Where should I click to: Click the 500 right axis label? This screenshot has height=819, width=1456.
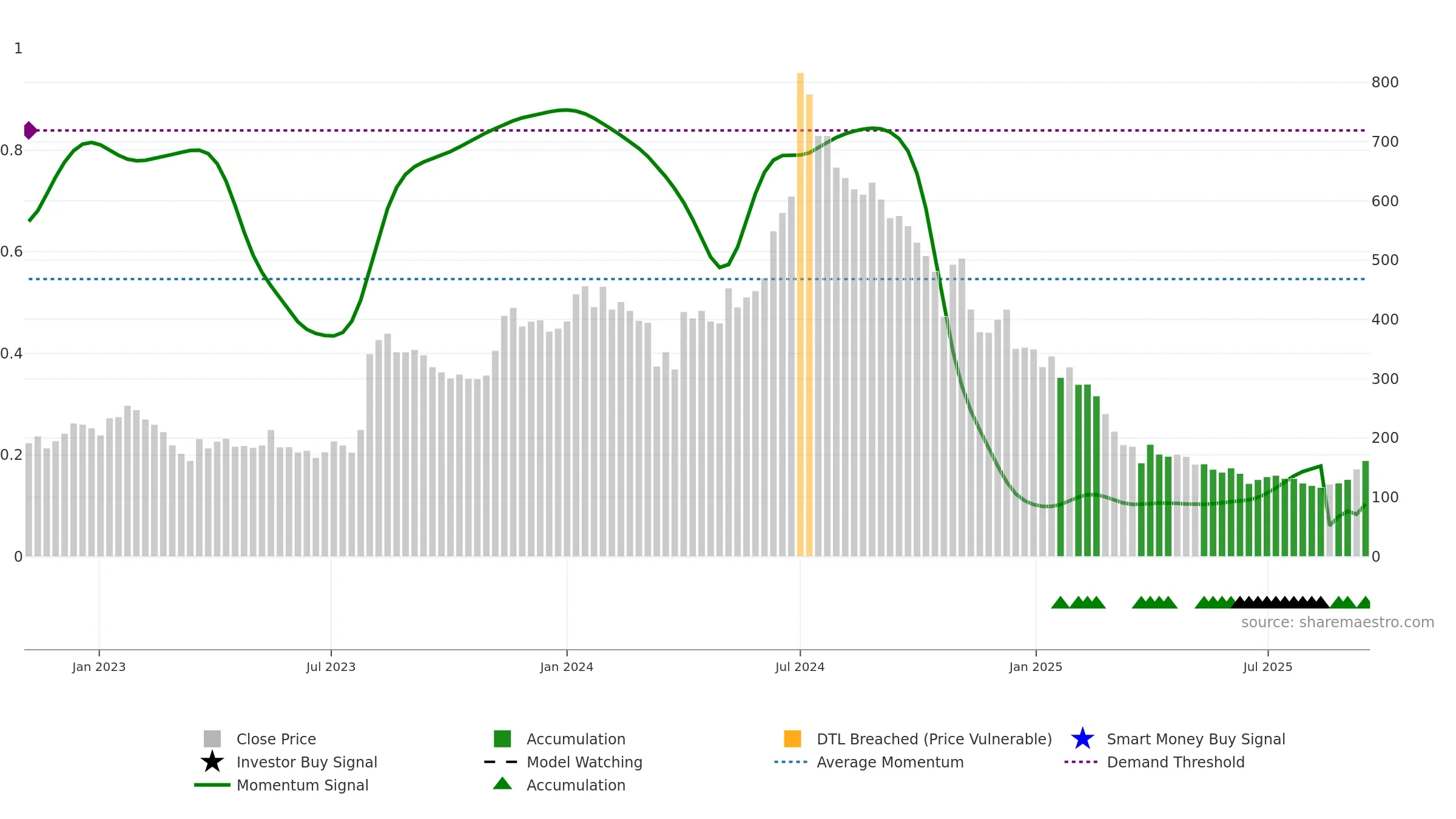pyautogui.click(x=1385, y=260)
